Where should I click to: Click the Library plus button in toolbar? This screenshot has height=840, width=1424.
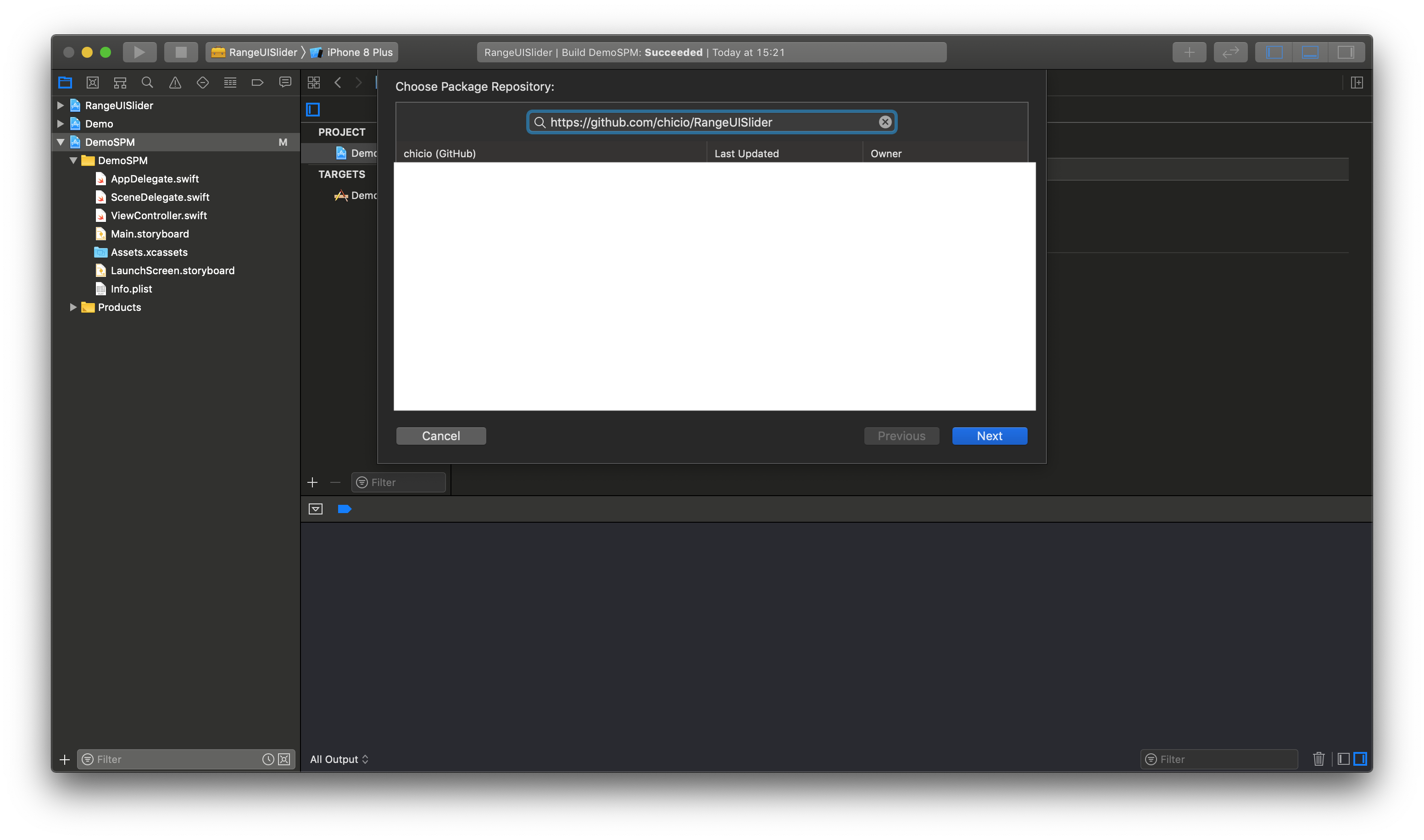[1189, 52]
